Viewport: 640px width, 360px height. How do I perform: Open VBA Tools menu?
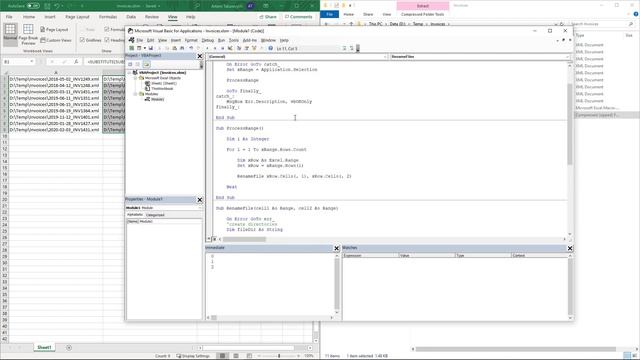233,40
